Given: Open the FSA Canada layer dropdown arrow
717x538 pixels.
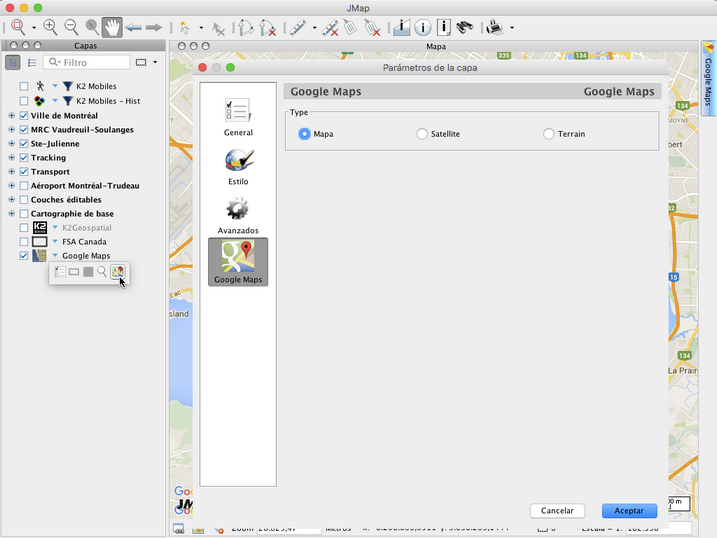Looking at the screenshot, I should 55,241.
